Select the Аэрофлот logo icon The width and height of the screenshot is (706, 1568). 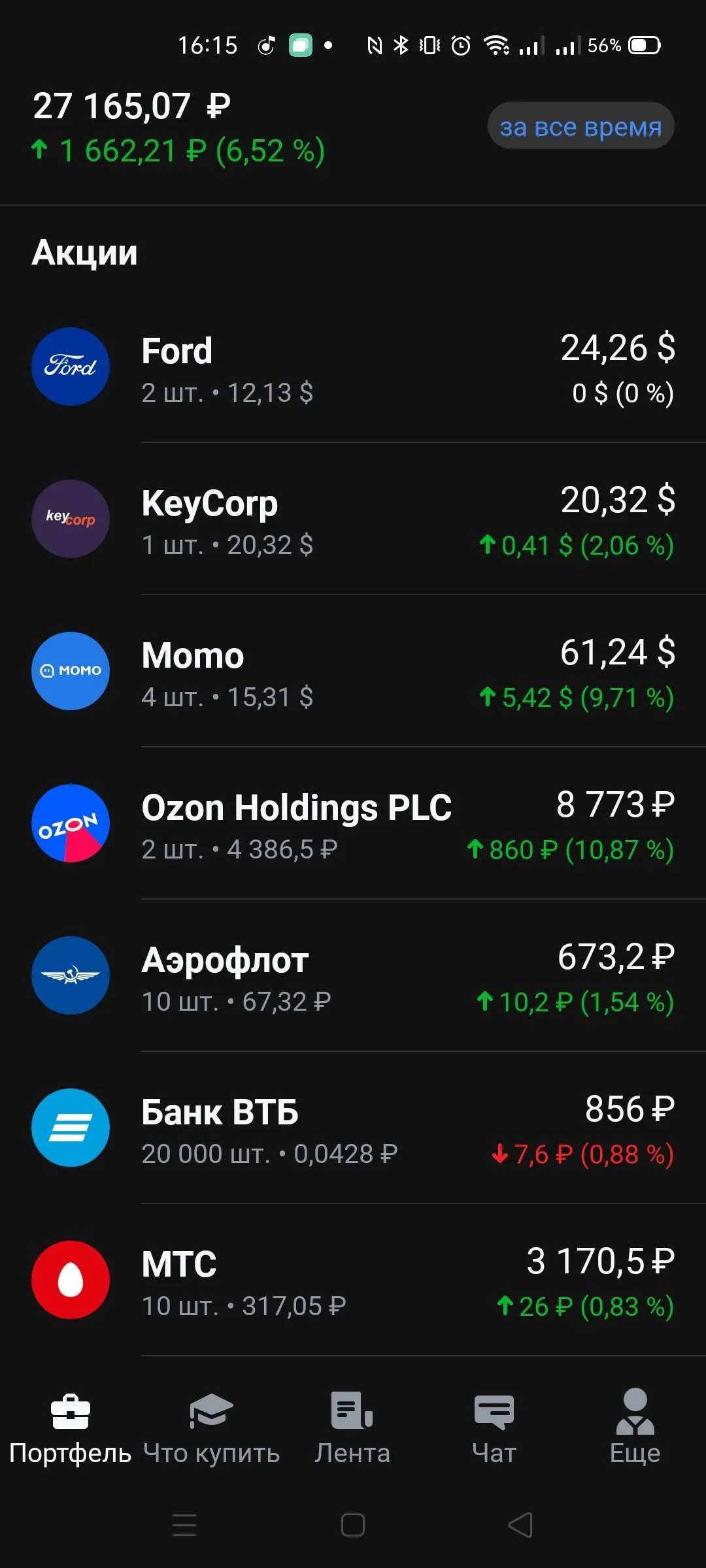tap(71, 975)
